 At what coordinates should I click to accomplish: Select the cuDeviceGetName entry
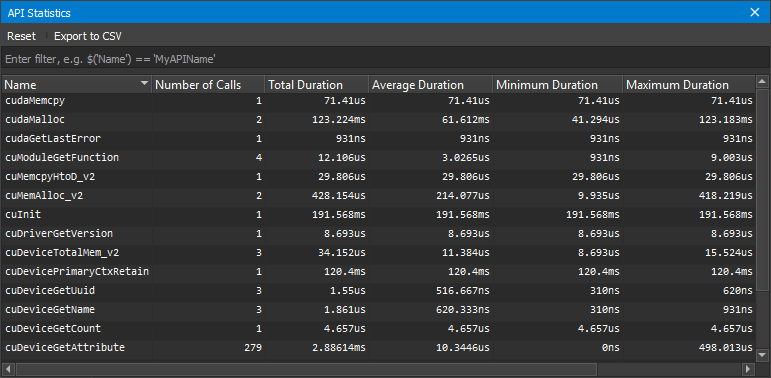coord(50,310)
